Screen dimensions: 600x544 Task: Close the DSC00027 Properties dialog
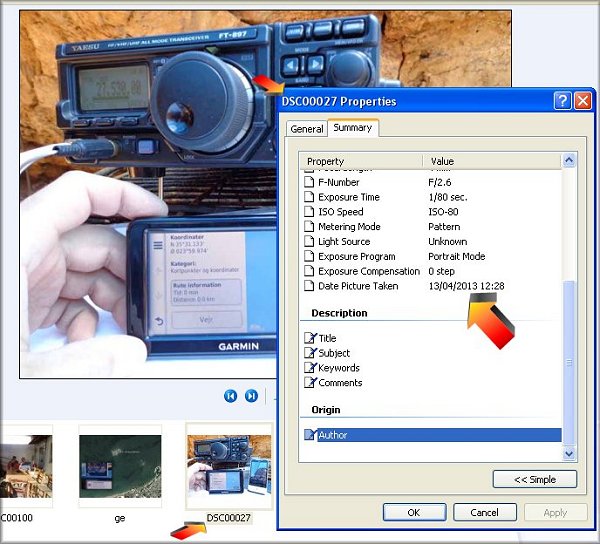tap(583, 101)
